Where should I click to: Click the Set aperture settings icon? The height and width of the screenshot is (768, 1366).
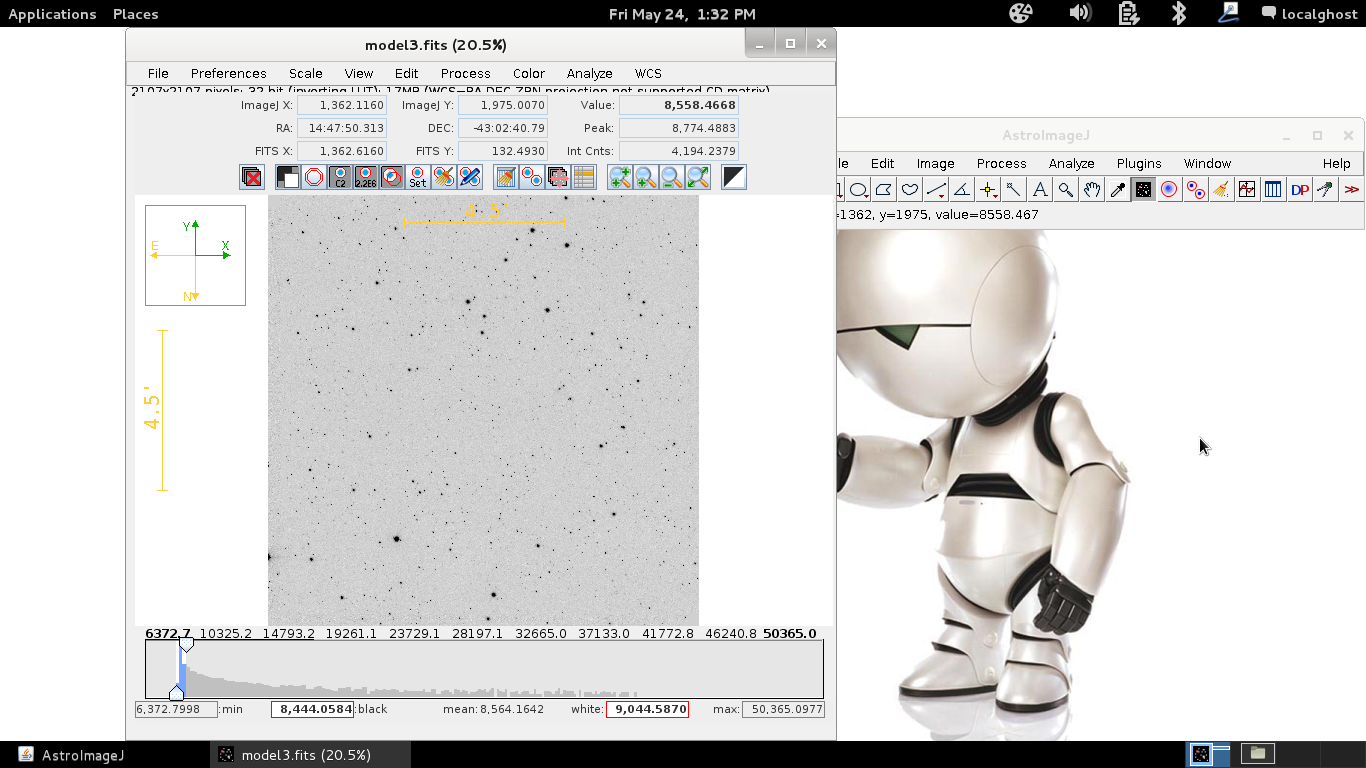coord(418,177)
